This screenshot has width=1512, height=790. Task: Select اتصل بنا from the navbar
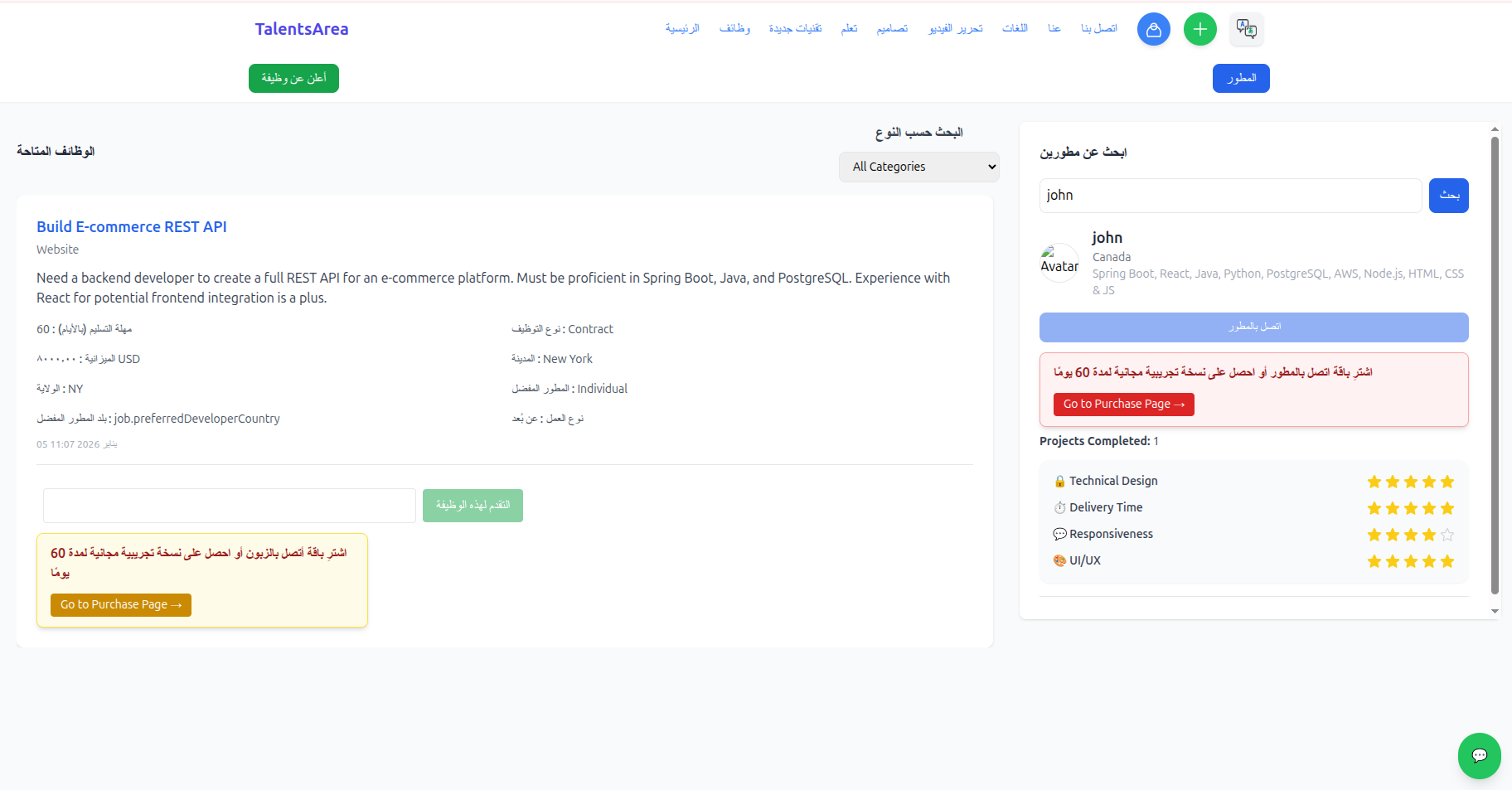pyautogui.click(x=1098, y=27)
